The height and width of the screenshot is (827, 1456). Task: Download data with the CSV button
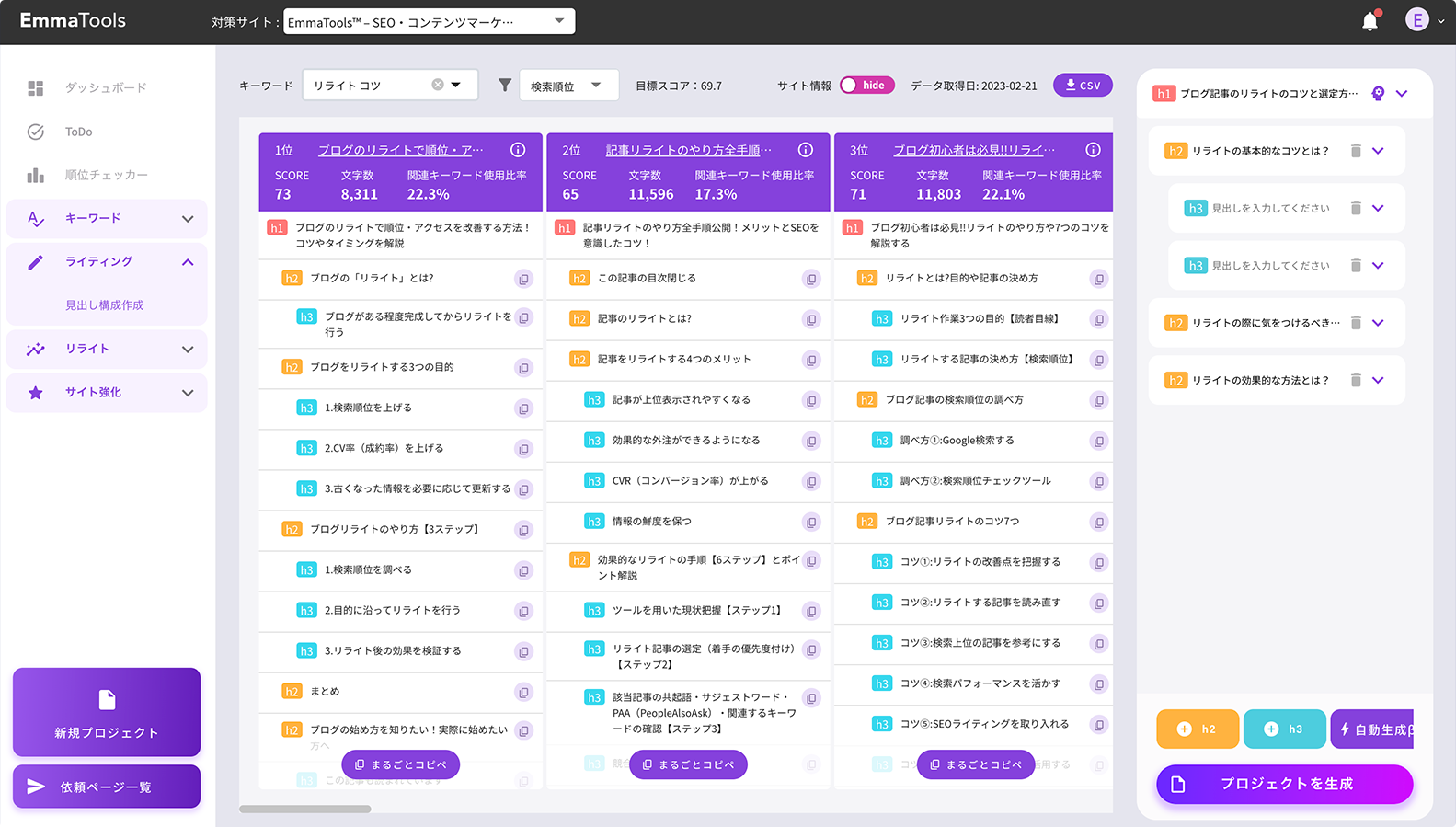[x=1083, y=85]
